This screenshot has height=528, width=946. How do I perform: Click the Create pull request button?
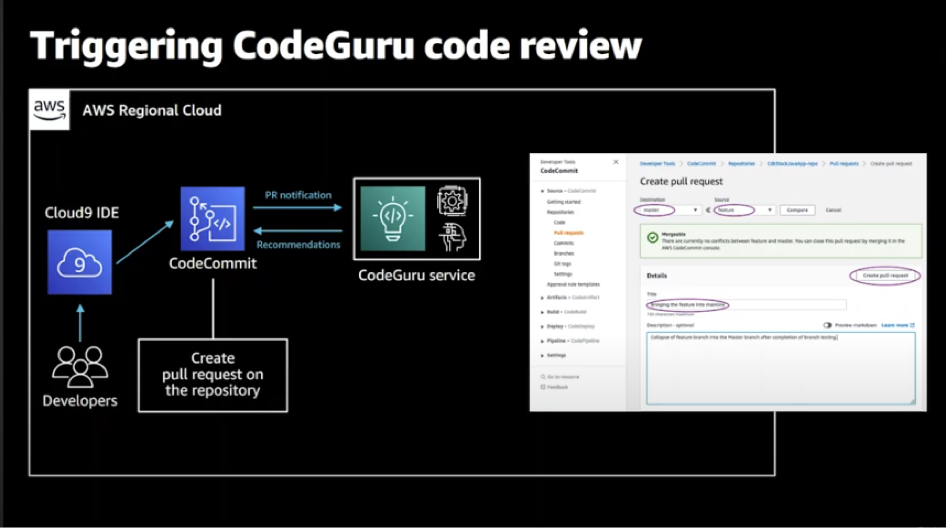tap(885, 275)
